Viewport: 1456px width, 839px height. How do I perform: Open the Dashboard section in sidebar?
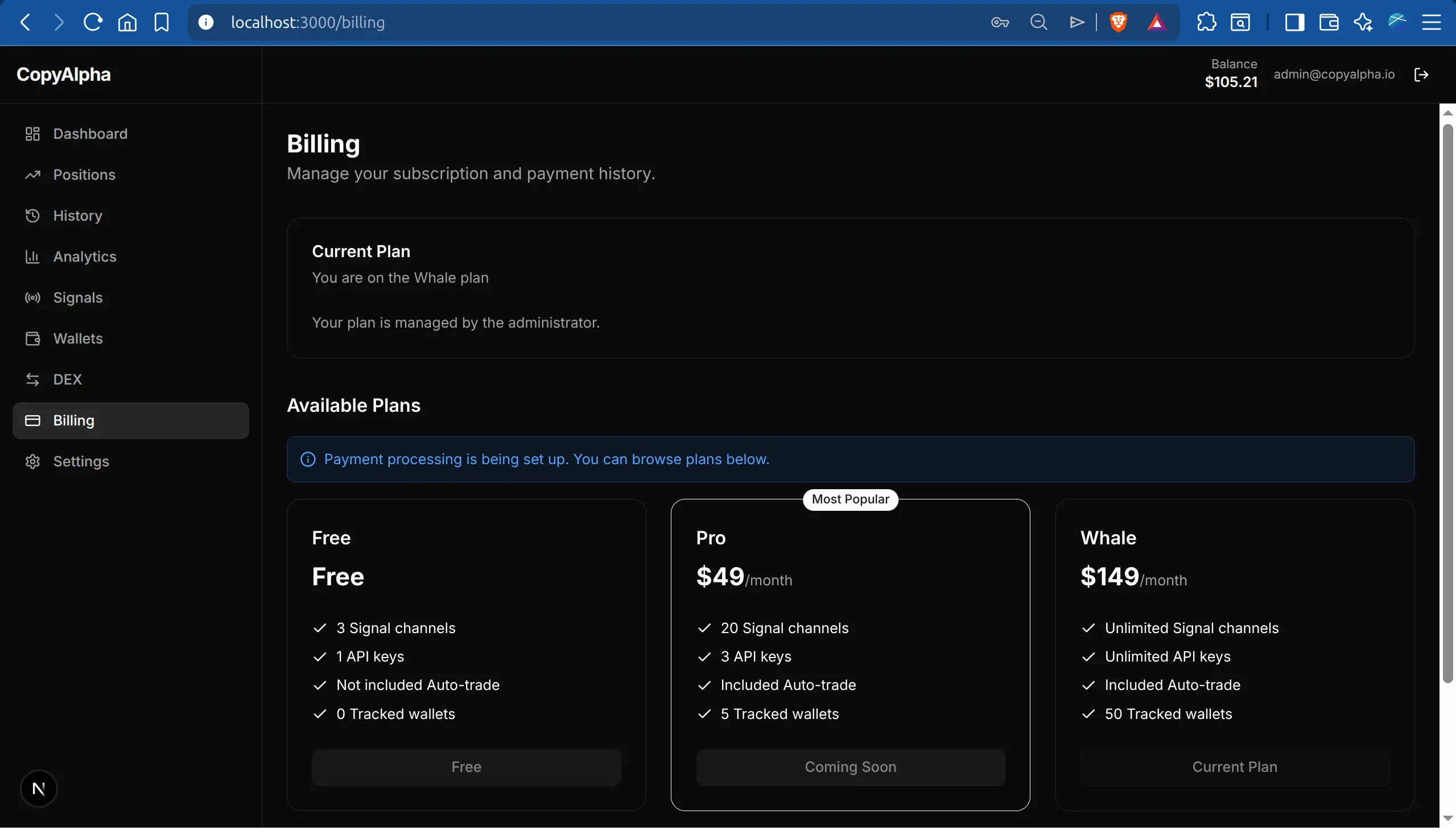pos(90,134)
